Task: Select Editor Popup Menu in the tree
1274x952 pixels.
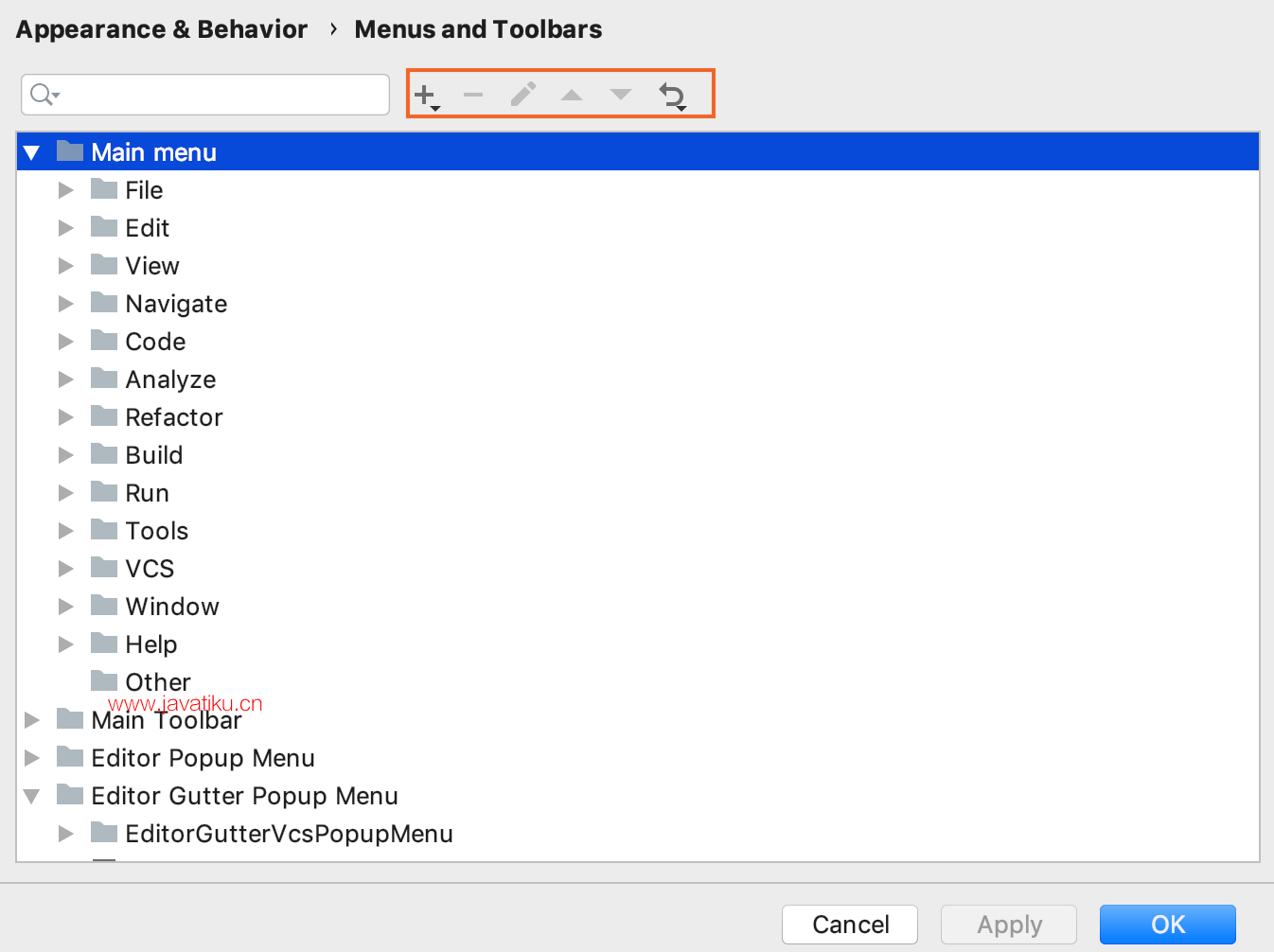Action: [x=203, y=758]
